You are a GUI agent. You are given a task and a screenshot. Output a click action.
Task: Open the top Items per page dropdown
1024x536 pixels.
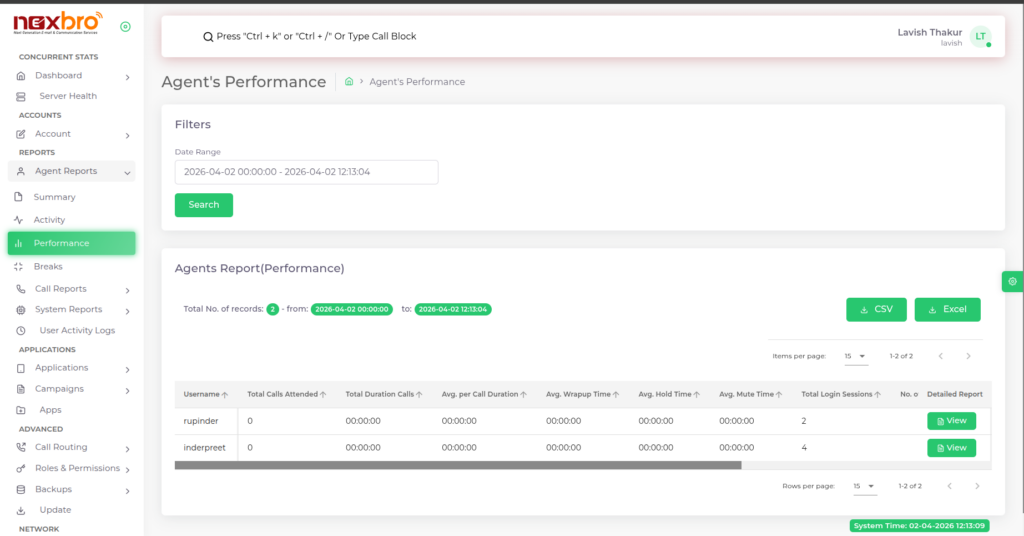point(855,356)
